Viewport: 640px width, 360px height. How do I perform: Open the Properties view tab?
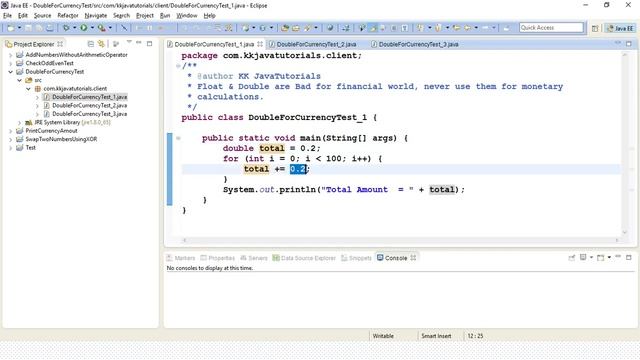(x=218, y=258)
